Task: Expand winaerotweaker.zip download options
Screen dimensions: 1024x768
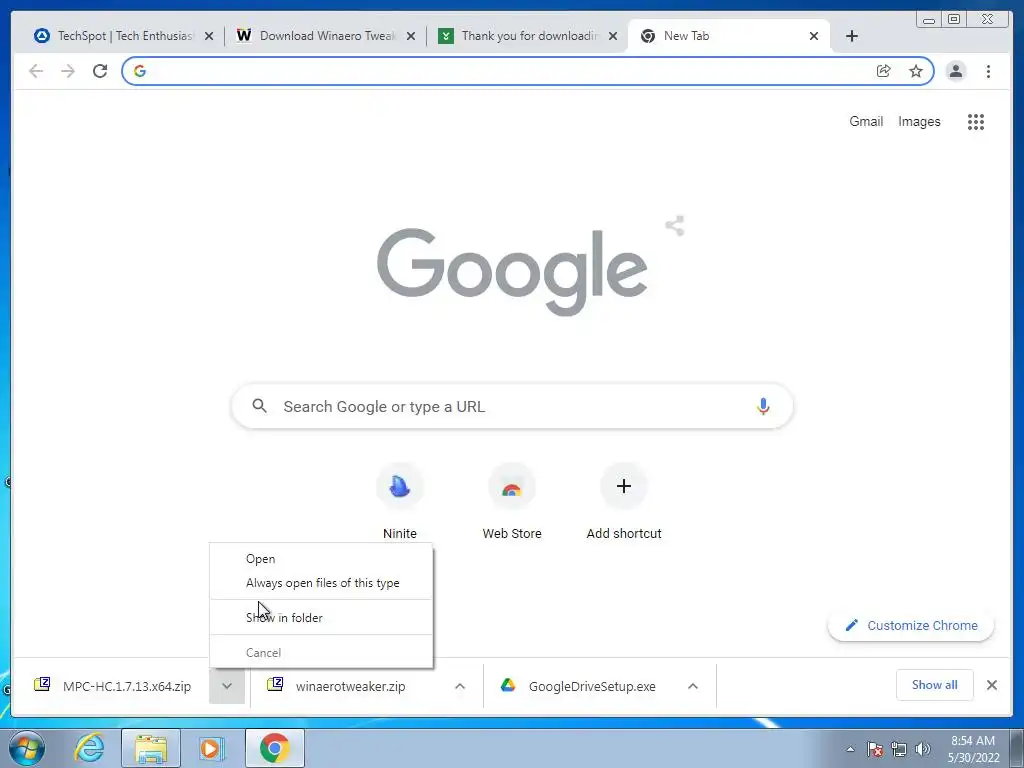Action: [x=460, y=686]
